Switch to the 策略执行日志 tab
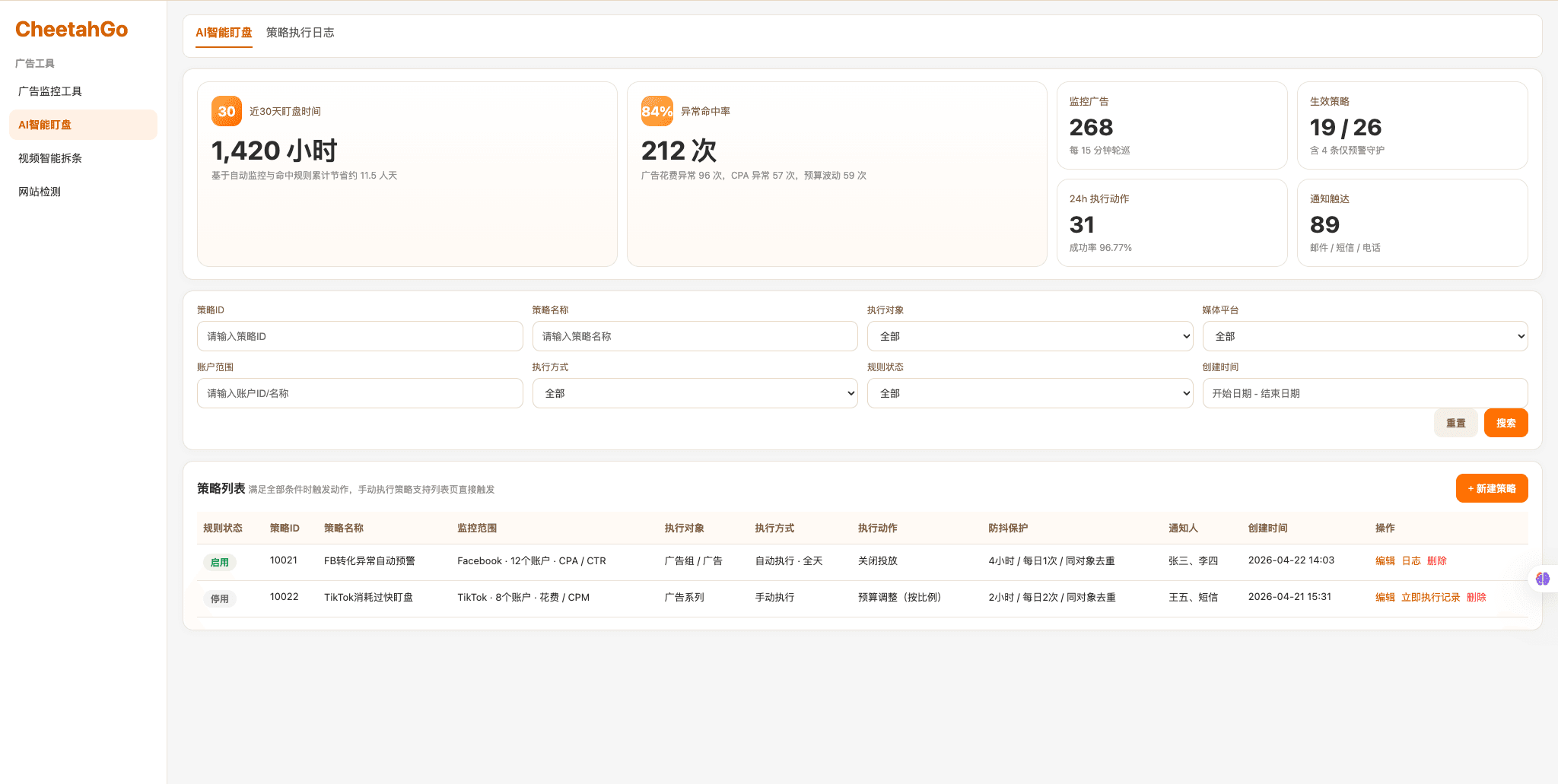The width and height of the screenshot is (1558, 784). click(300, 33)
